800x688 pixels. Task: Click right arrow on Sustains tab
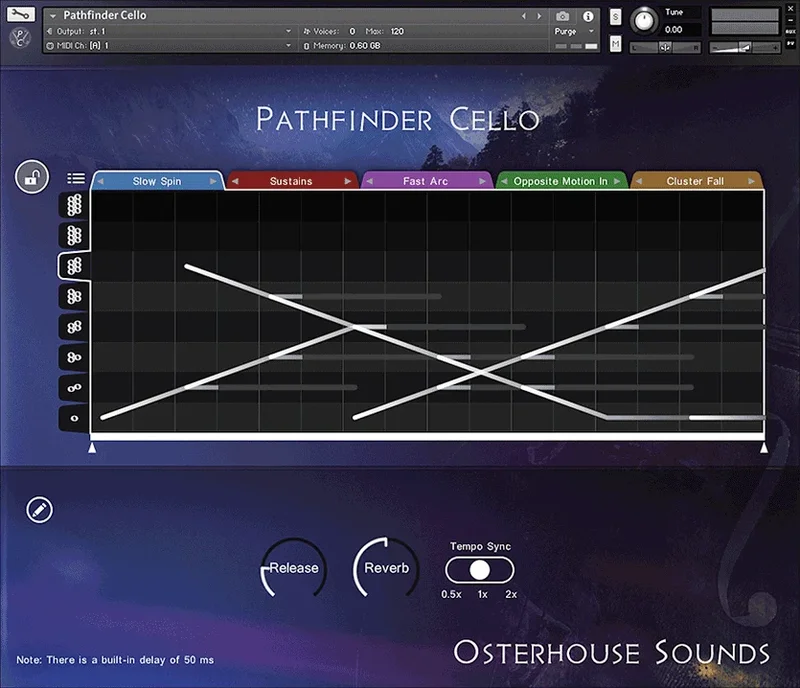coord(348,181)
